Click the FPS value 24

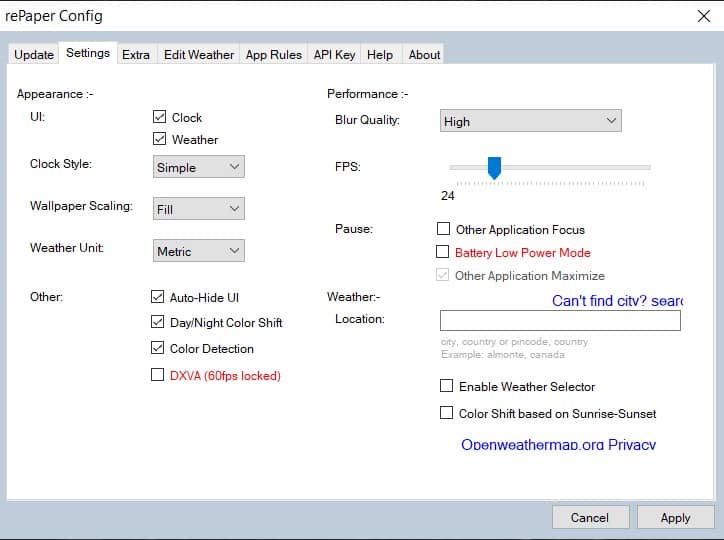[x=447, y=196]
